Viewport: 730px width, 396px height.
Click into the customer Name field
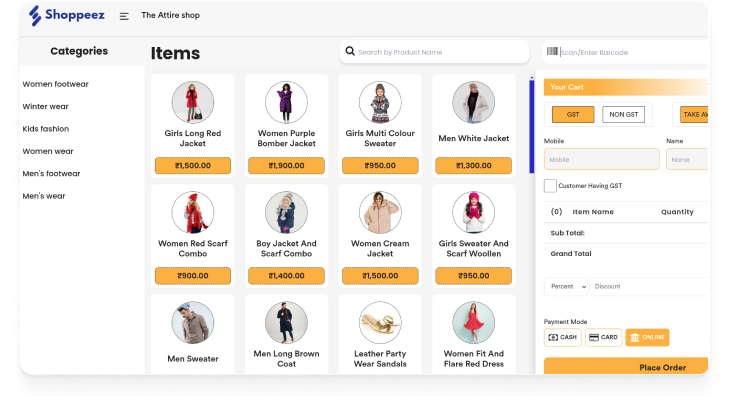pos(687,160)
